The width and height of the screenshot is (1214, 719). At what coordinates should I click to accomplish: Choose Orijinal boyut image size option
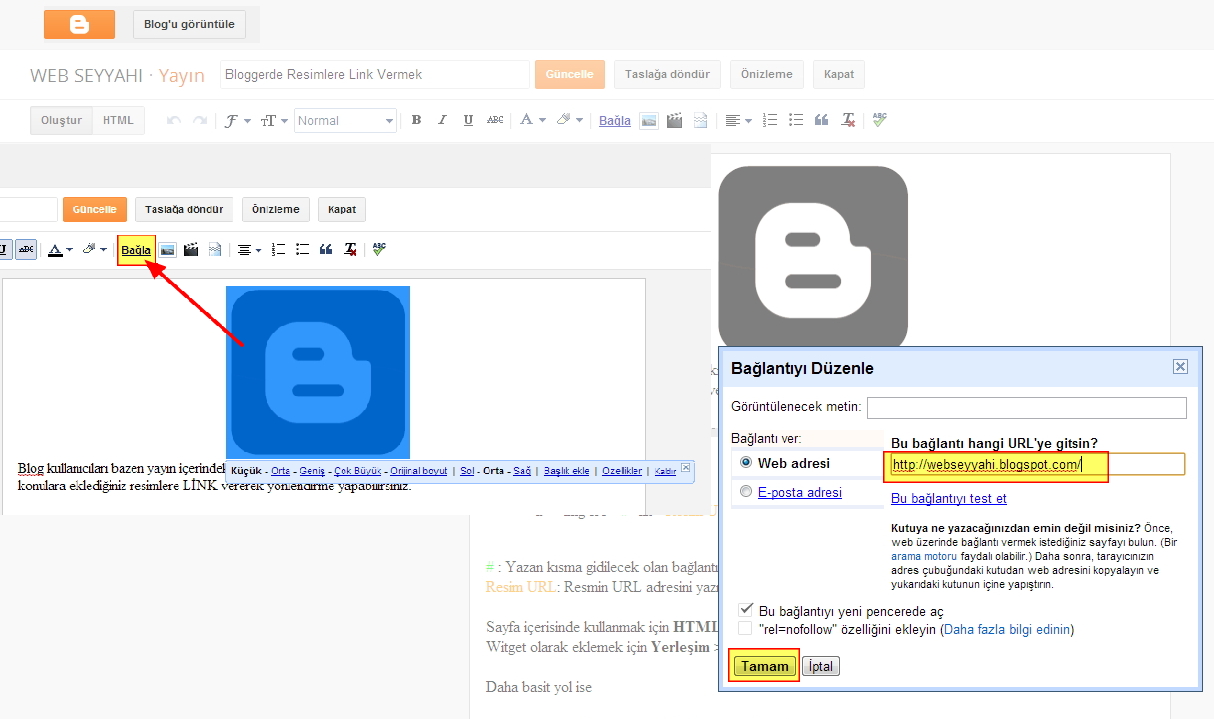pyautogui.click(x=419, y=470)
